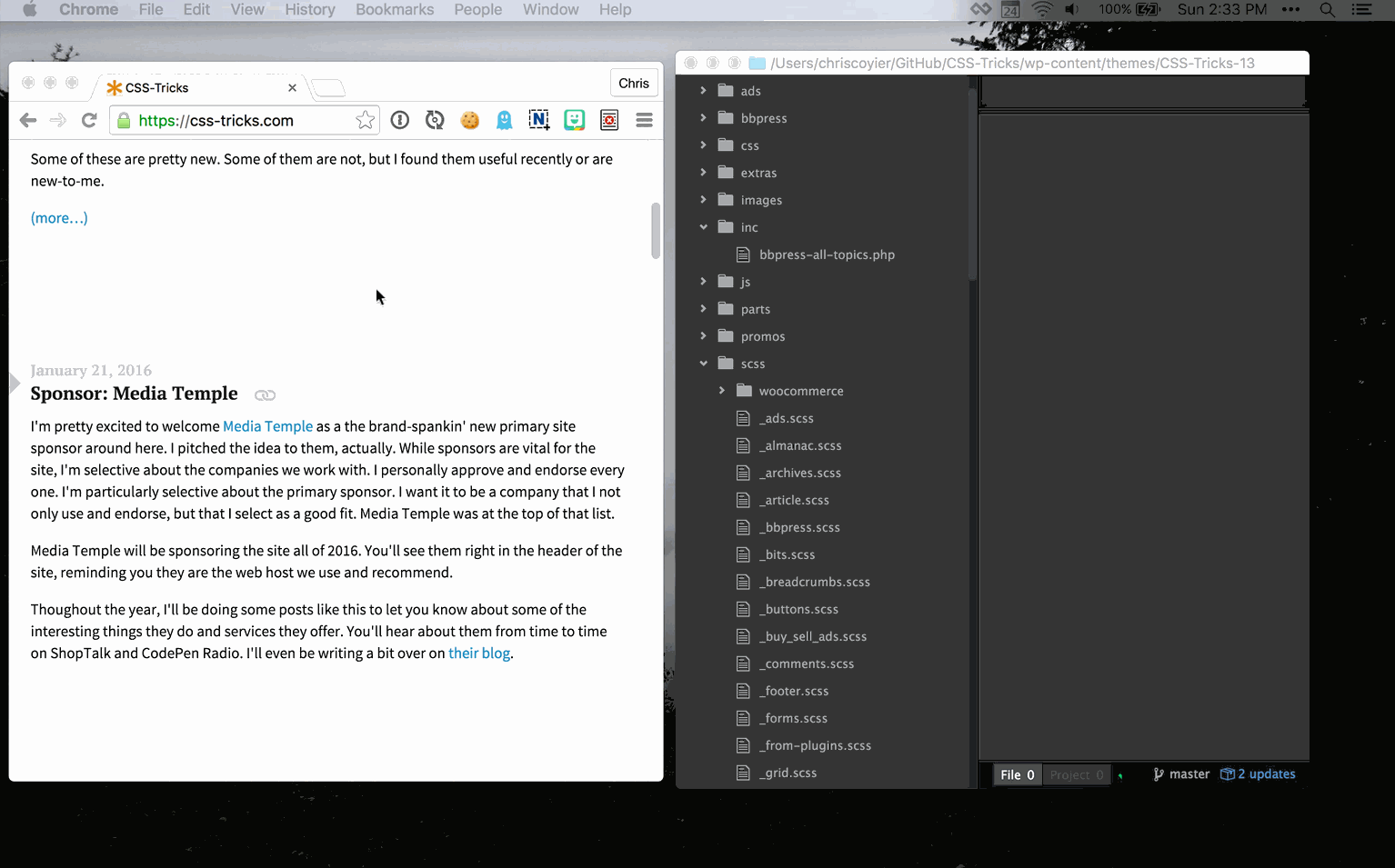Follow the (more…) link

pos(59,218)
